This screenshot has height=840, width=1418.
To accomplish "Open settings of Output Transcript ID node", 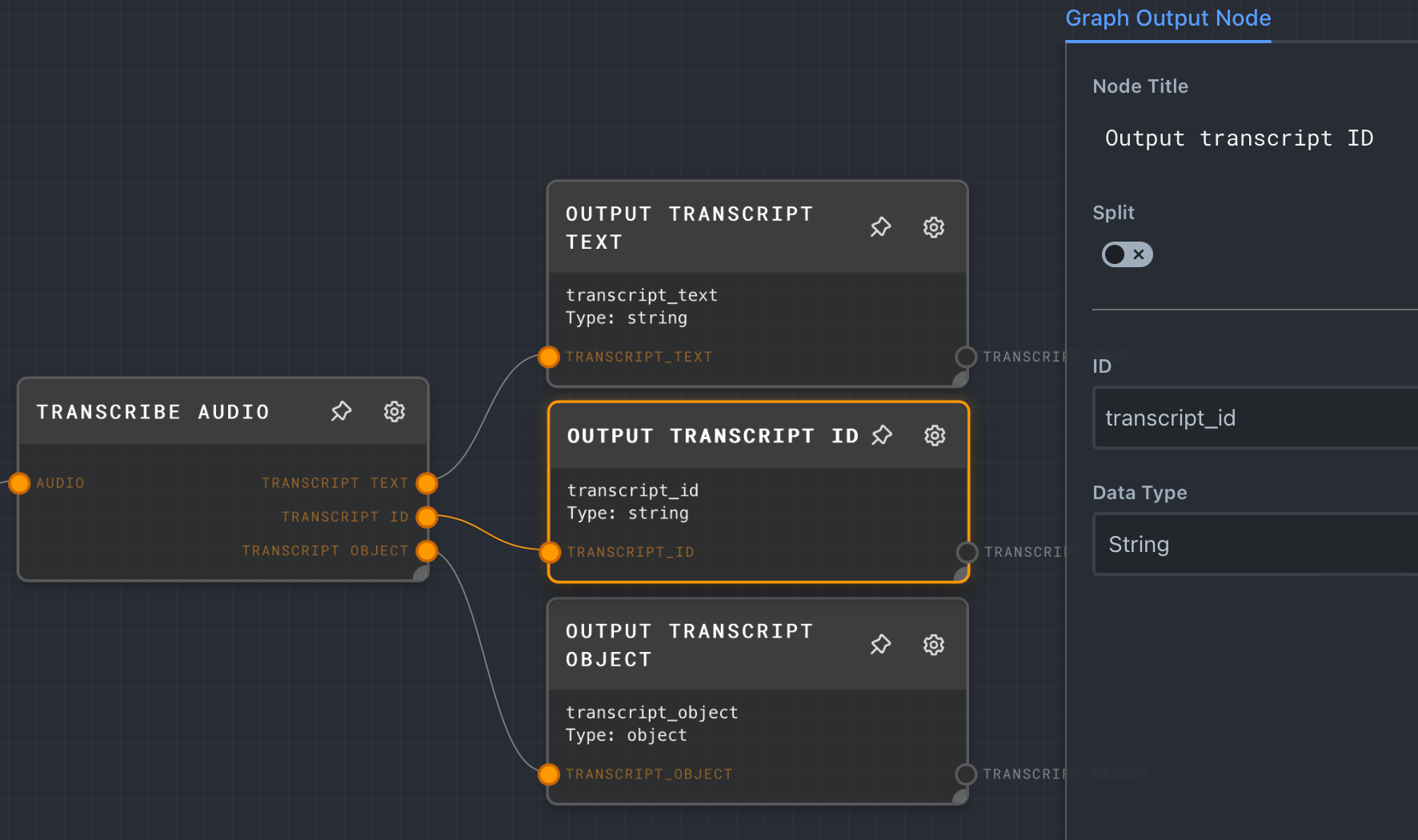I will (x=935, y=435).
